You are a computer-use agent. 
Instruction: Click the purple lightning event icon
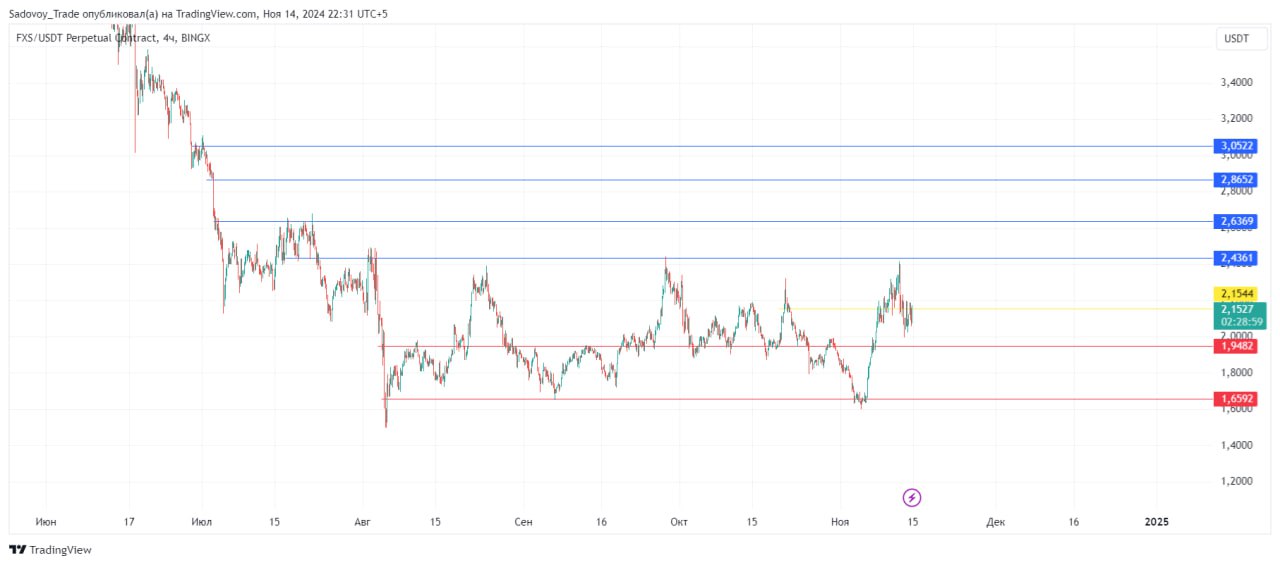(x=911, y=497)
